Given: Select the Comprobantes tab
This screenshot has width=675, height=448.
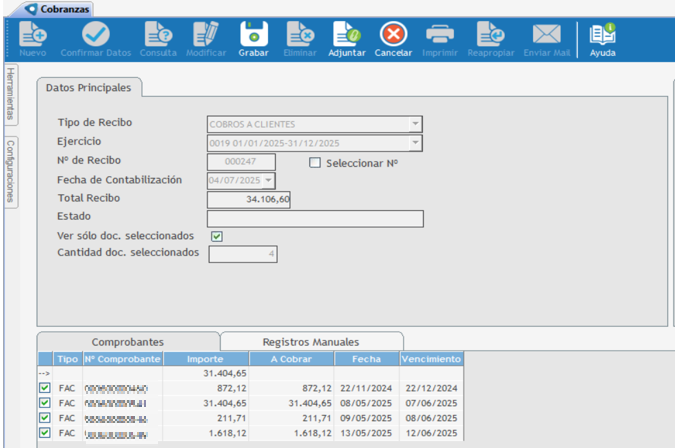Looking at the screenshot, I should click(x=128, y=342).
